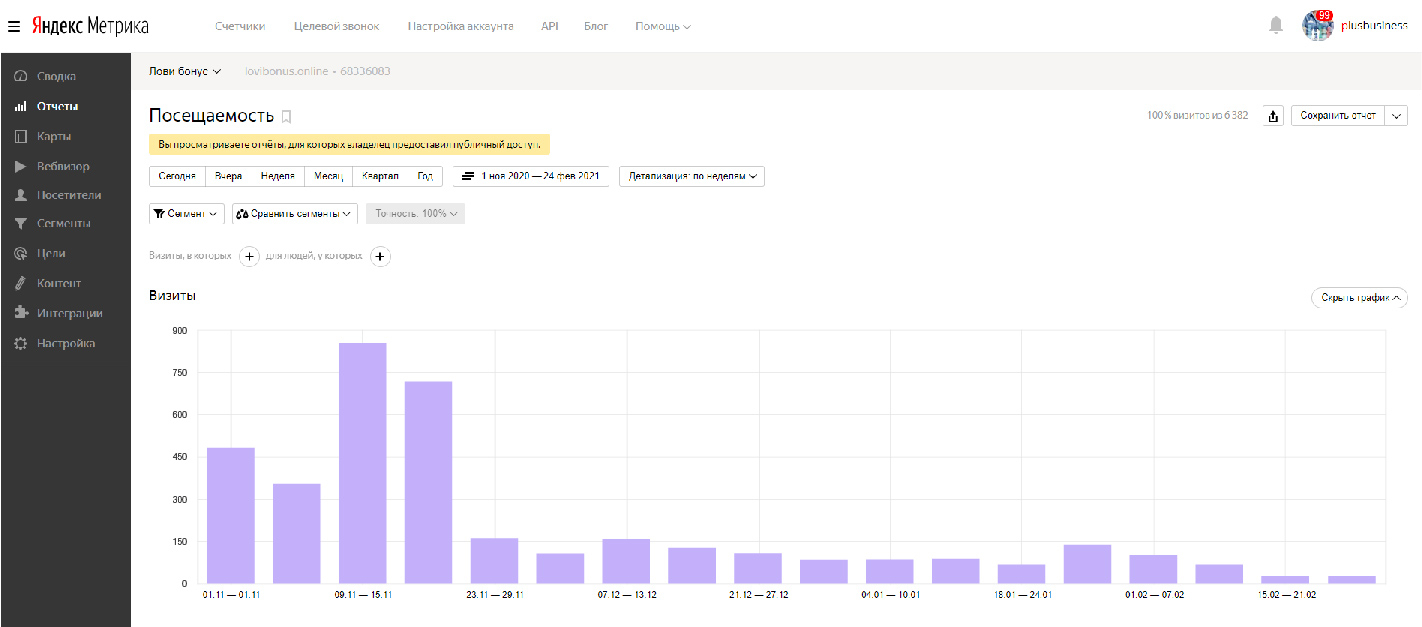Open the hamburger menu next to the Yandex Metrica logo
The height and width of the screenshot is (627, 1422).
point(14,26)
